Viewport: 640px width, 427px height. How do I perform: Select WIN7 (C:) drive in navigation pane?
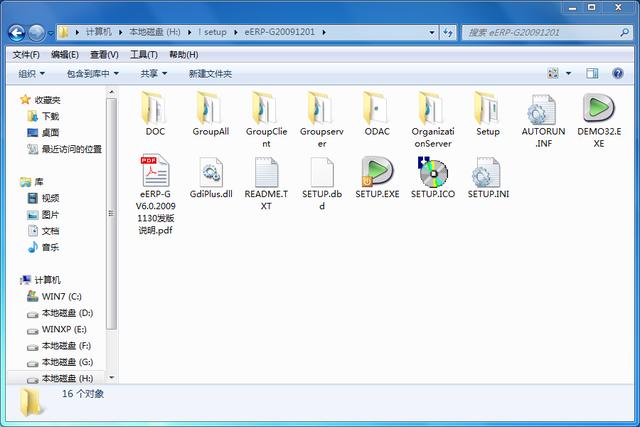click(61, 297)
